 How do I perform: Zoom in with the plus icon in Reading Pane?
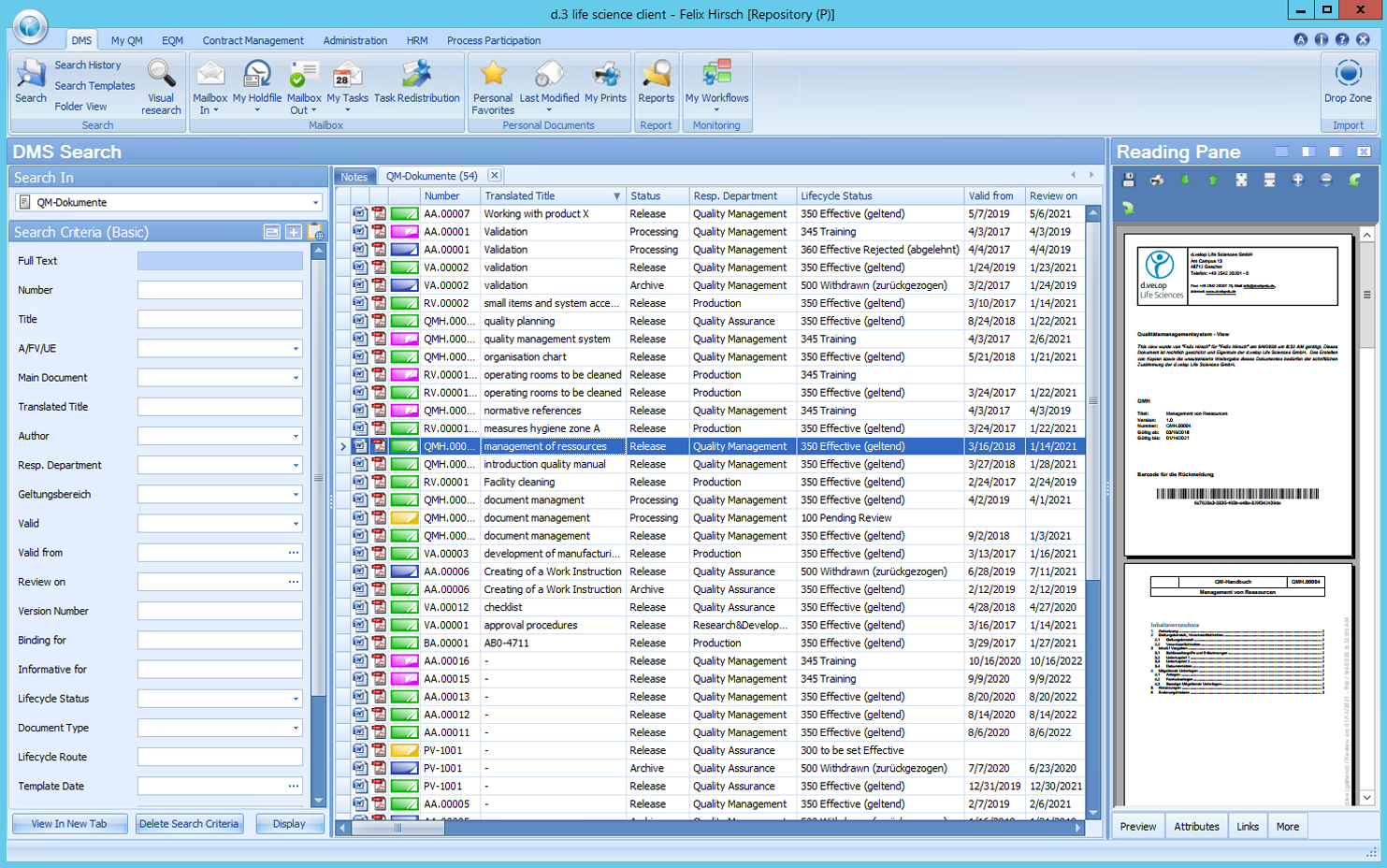click(x=1297, y=180)
